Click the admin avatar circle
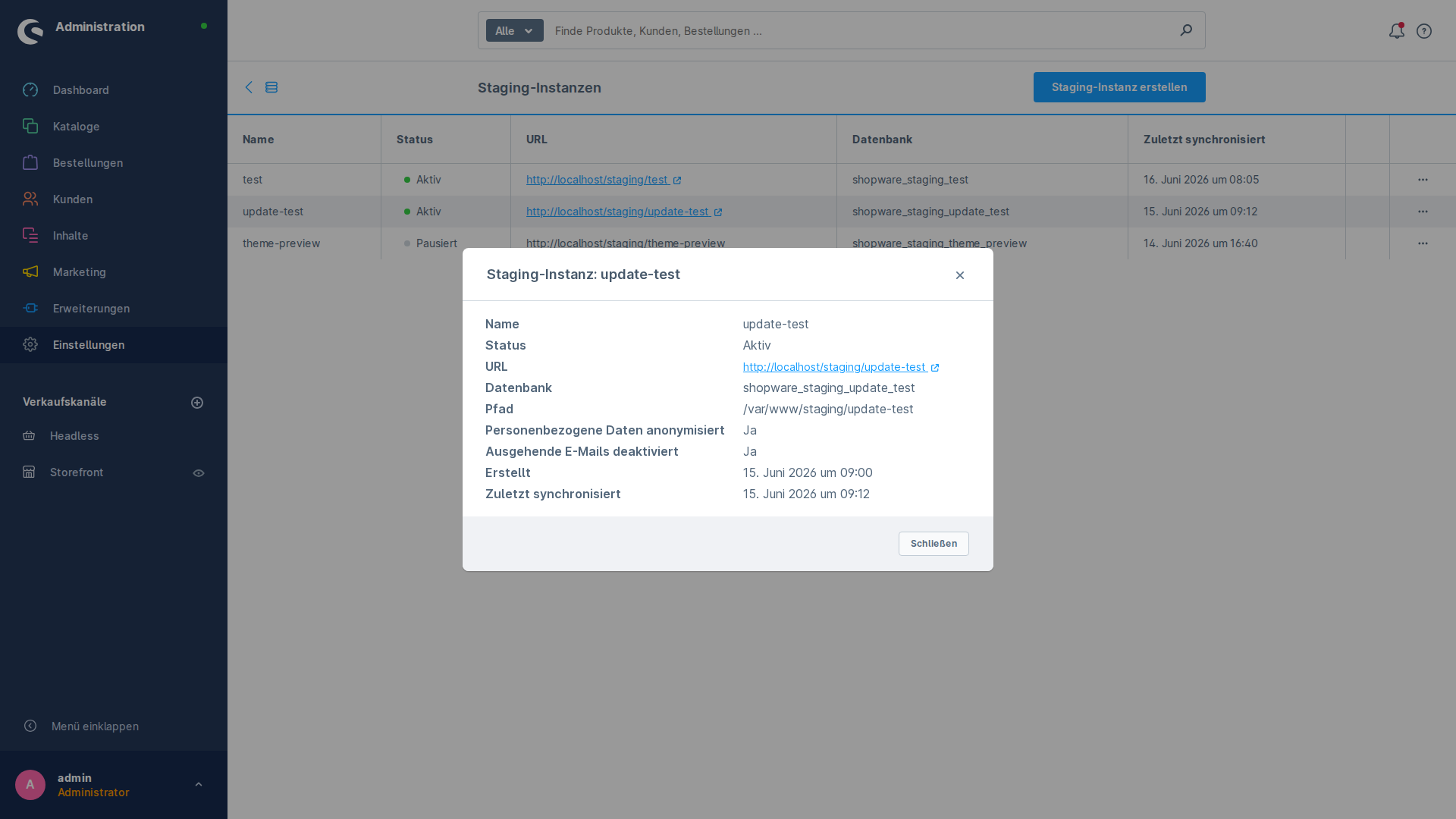 (x=30, y=785)
